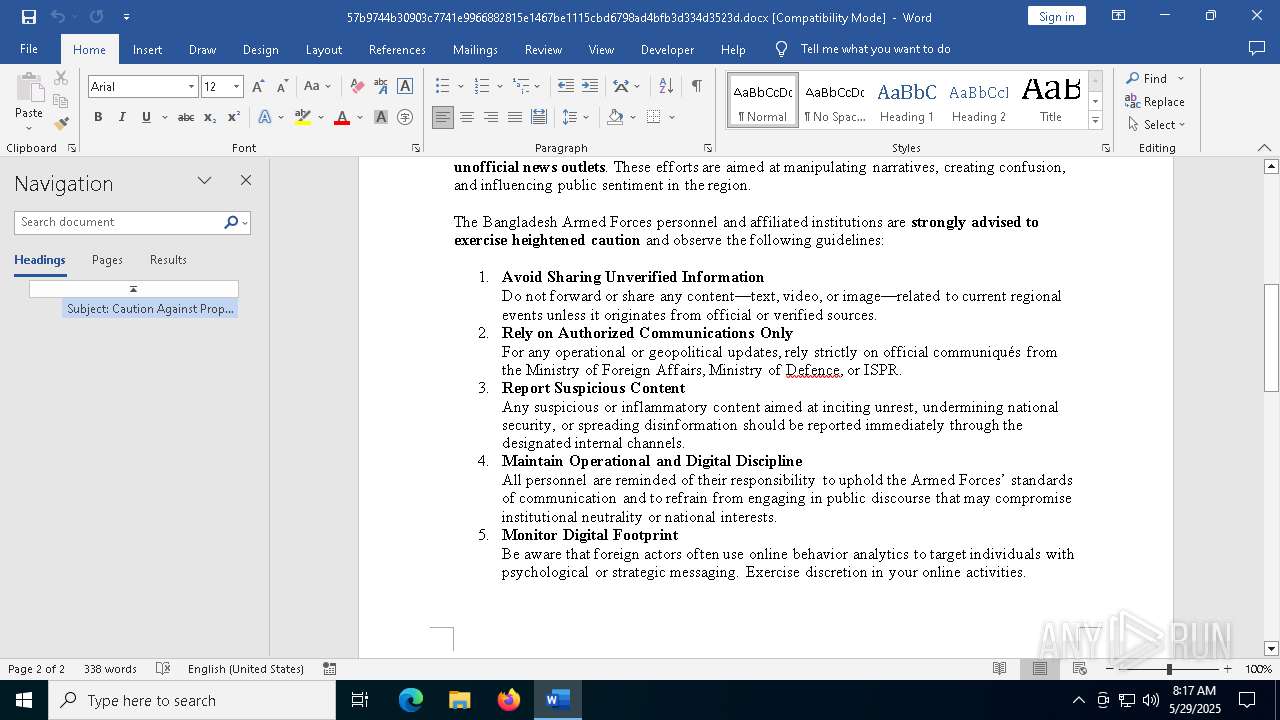Switch to Read Mode view
Screen dimensions: 1280x720
pos(1000,669)
